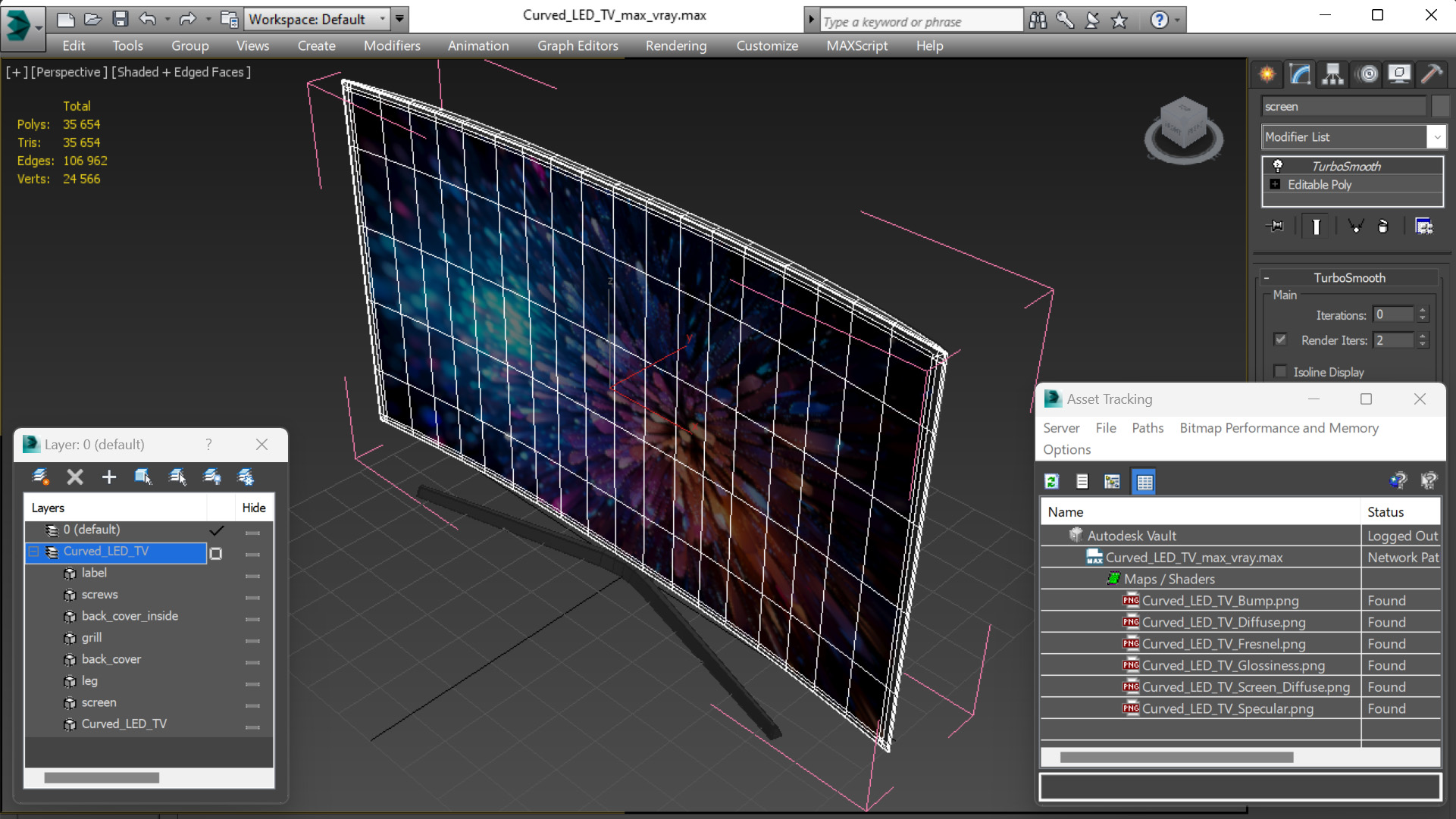Click Create New Layer icon
The width and height of the screenshot is (1456, 819).
pyautogui.click(x=40, y=477)
